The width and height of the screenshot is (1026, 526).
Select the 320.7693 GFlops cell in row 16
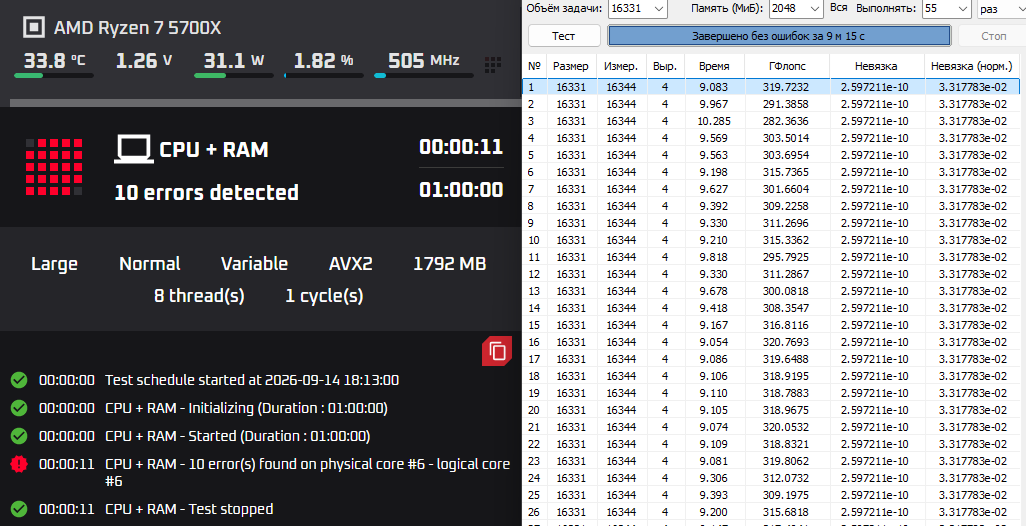point(785,342)
